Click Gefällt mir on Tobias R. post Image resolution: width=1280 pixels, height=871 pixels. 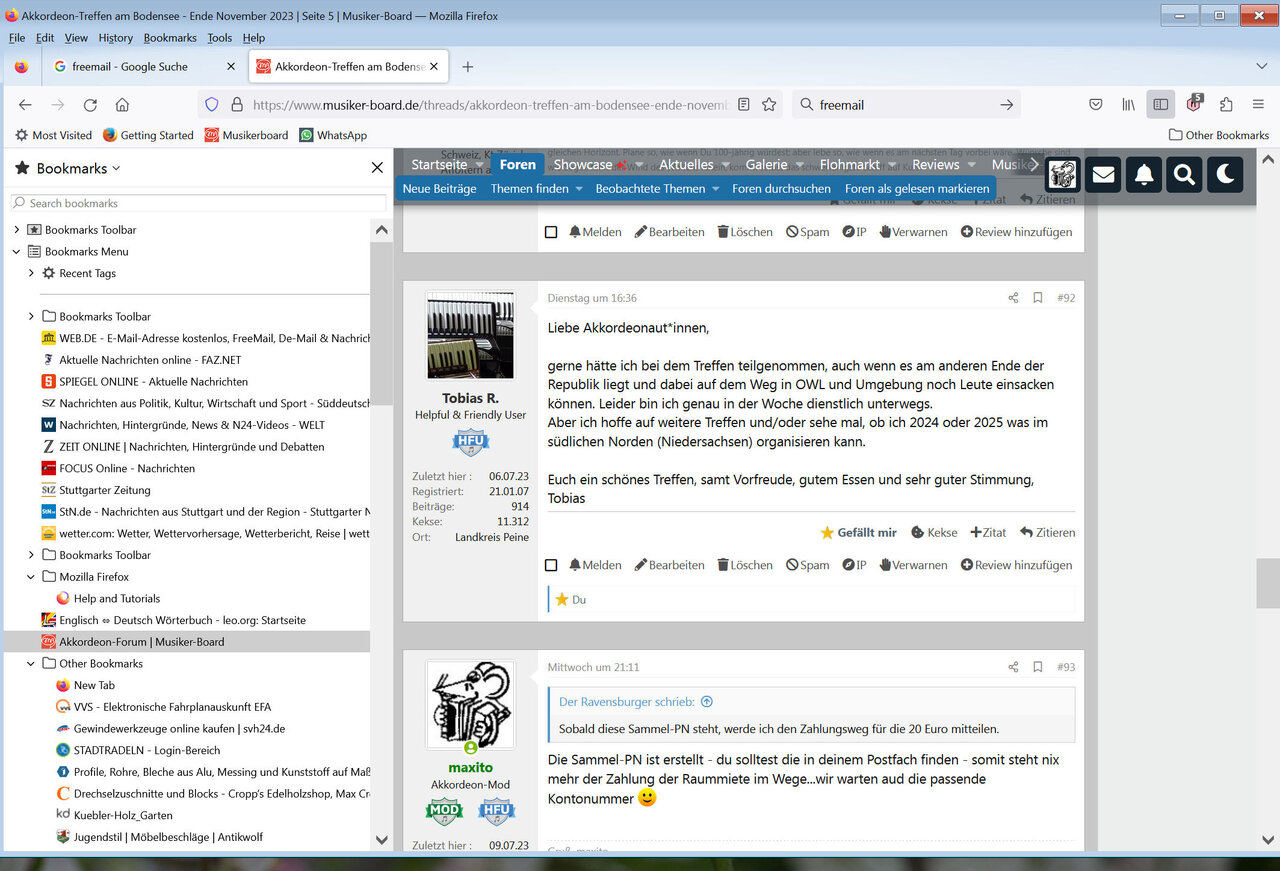point(858,533)
